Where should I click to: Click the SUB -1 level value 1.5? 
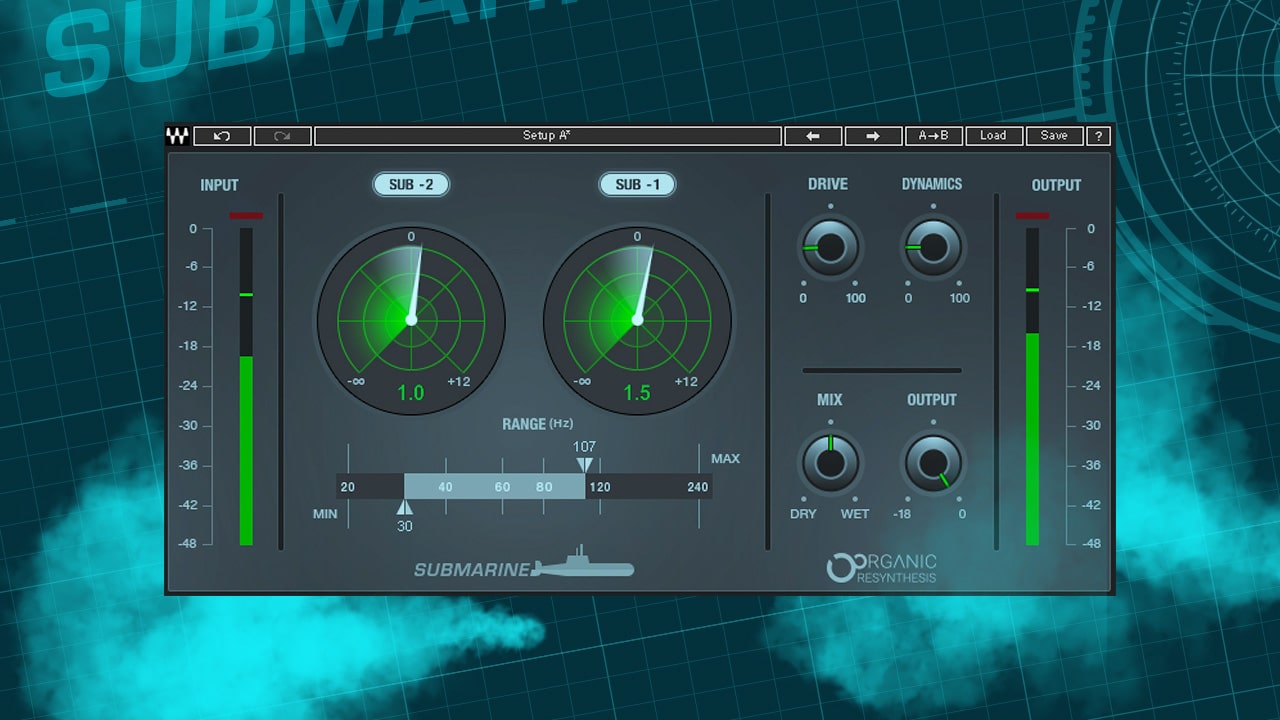(x=637, y=393)
